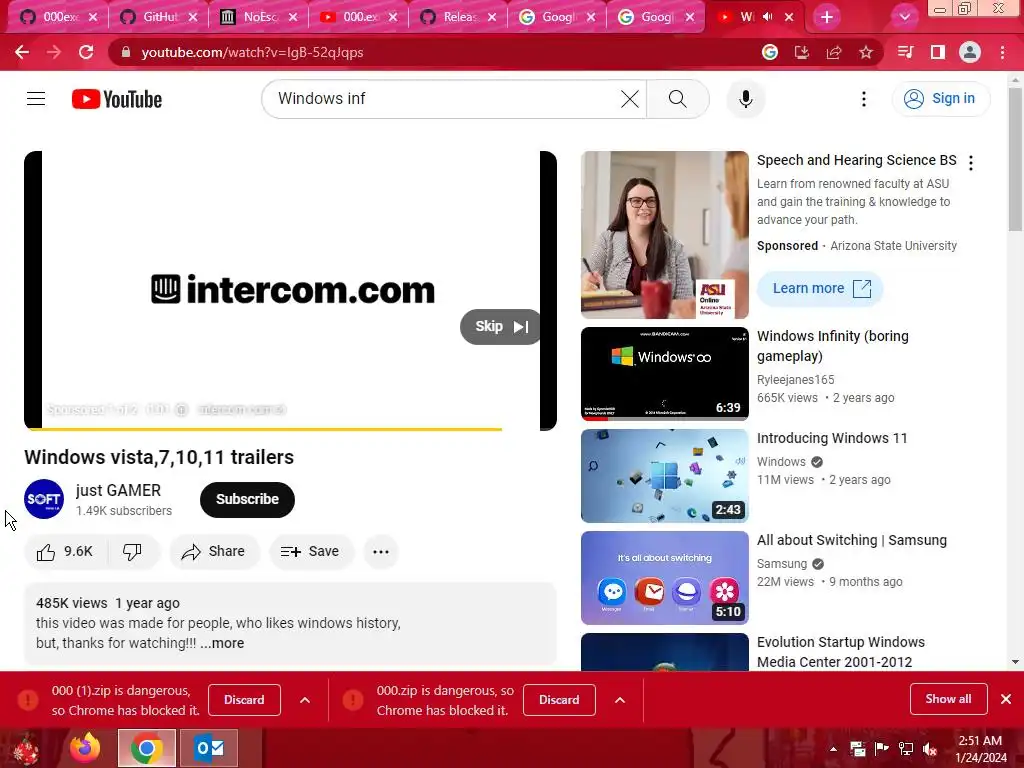This screenshot has width=1024, height=768.
Task: Open the sponsored ad options menu
Action: (x=971, y=163)
